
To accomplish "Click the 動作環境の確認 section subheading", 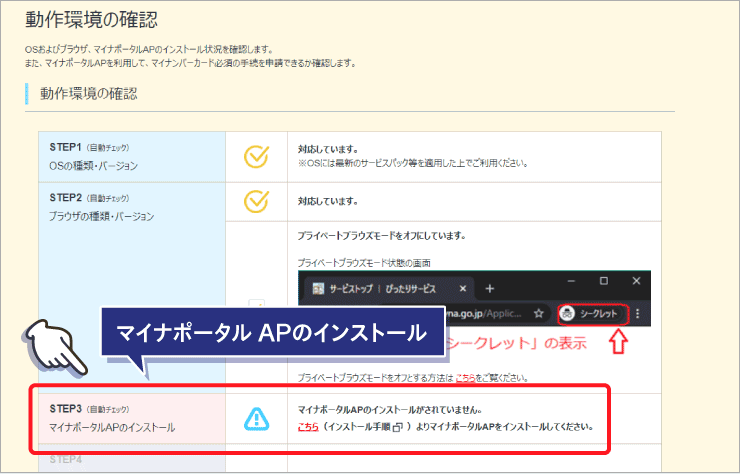I will (x=88, y=93).
